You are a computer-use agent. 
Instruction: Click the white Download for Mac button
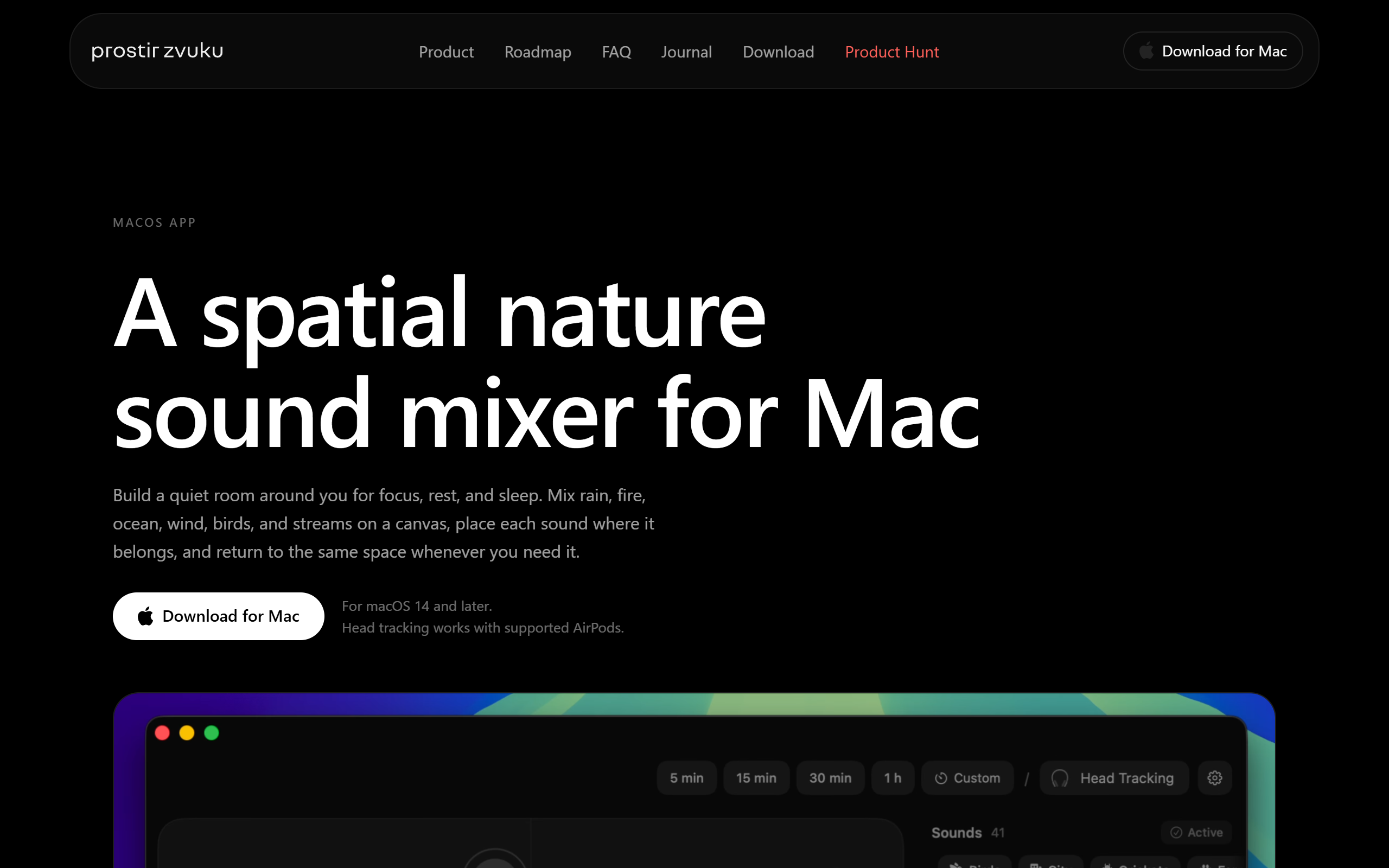tap(218, 616)
